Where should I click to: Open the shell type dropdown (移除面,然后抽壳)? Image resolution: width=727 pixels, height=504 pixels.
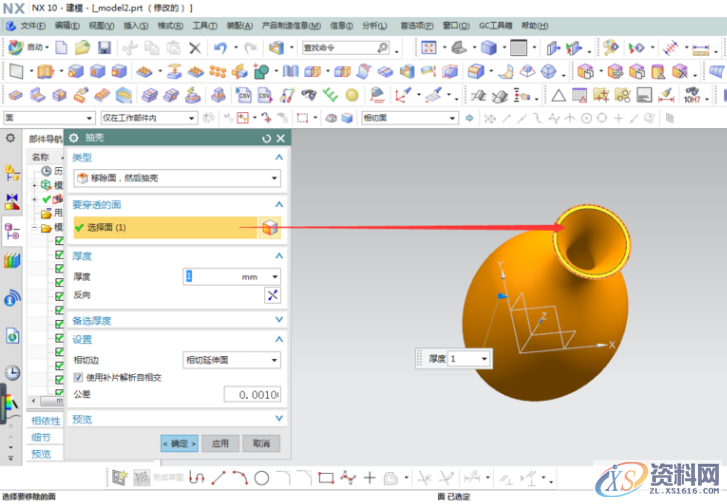coord(177,178)
